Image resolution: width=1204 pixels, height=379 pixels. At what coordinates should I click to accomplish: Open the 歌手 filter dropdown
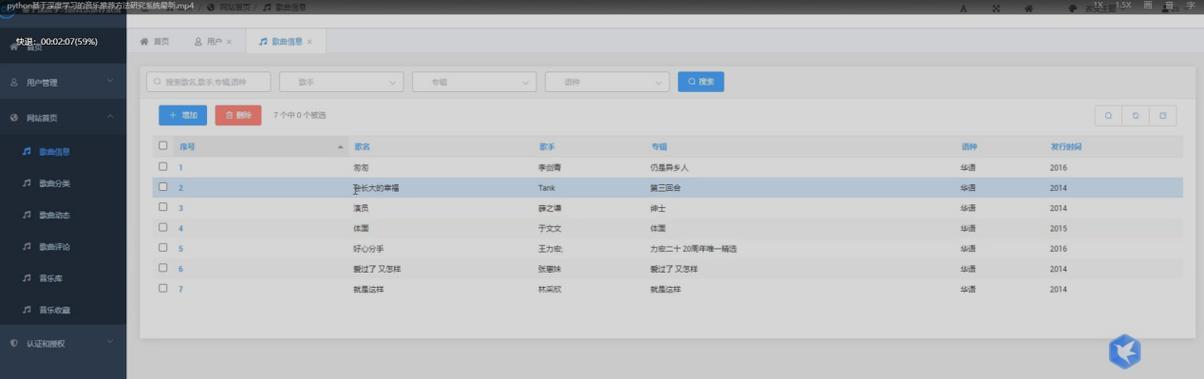(x=341, y=82)
